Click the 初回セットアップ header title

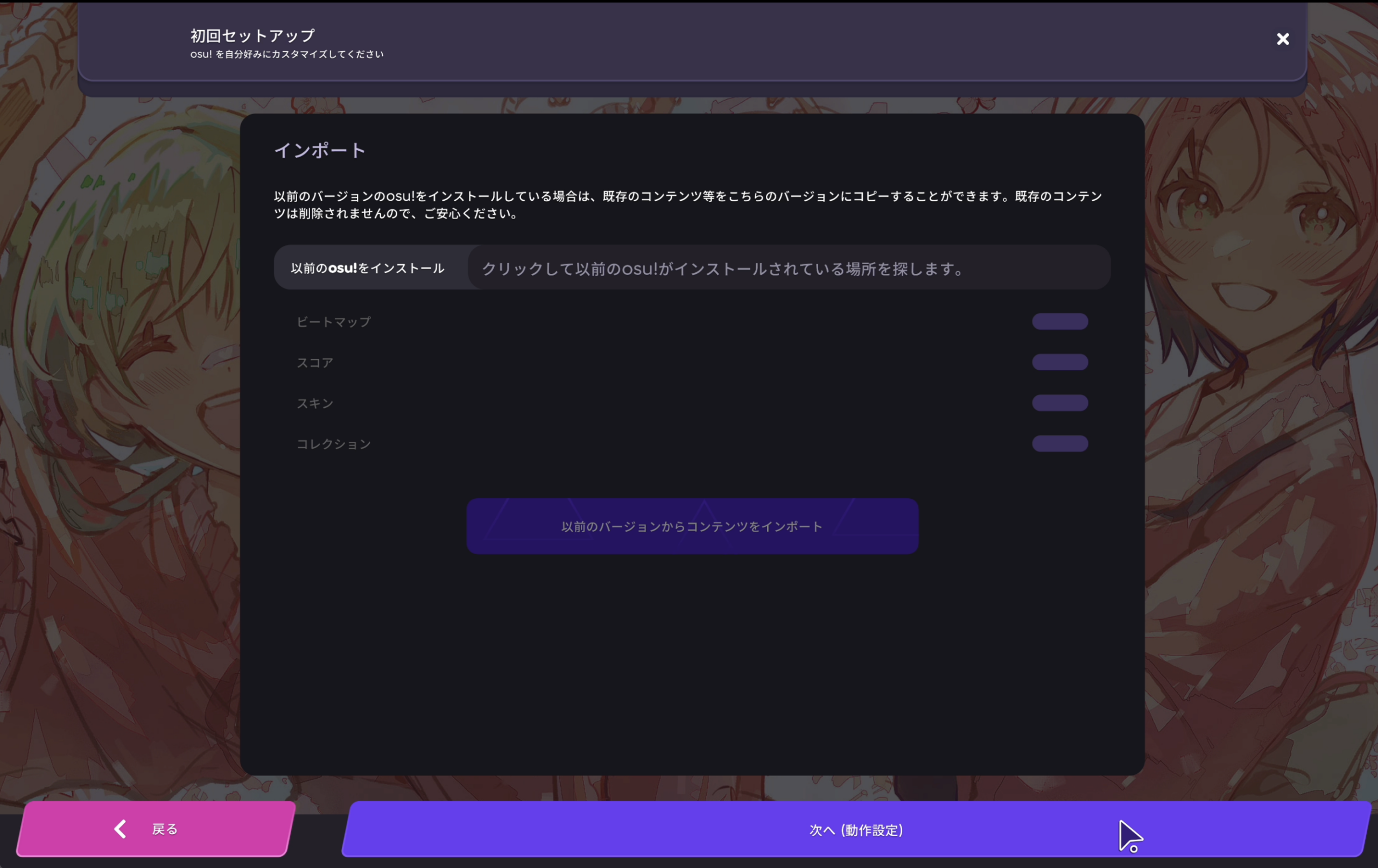coord(252,36)
